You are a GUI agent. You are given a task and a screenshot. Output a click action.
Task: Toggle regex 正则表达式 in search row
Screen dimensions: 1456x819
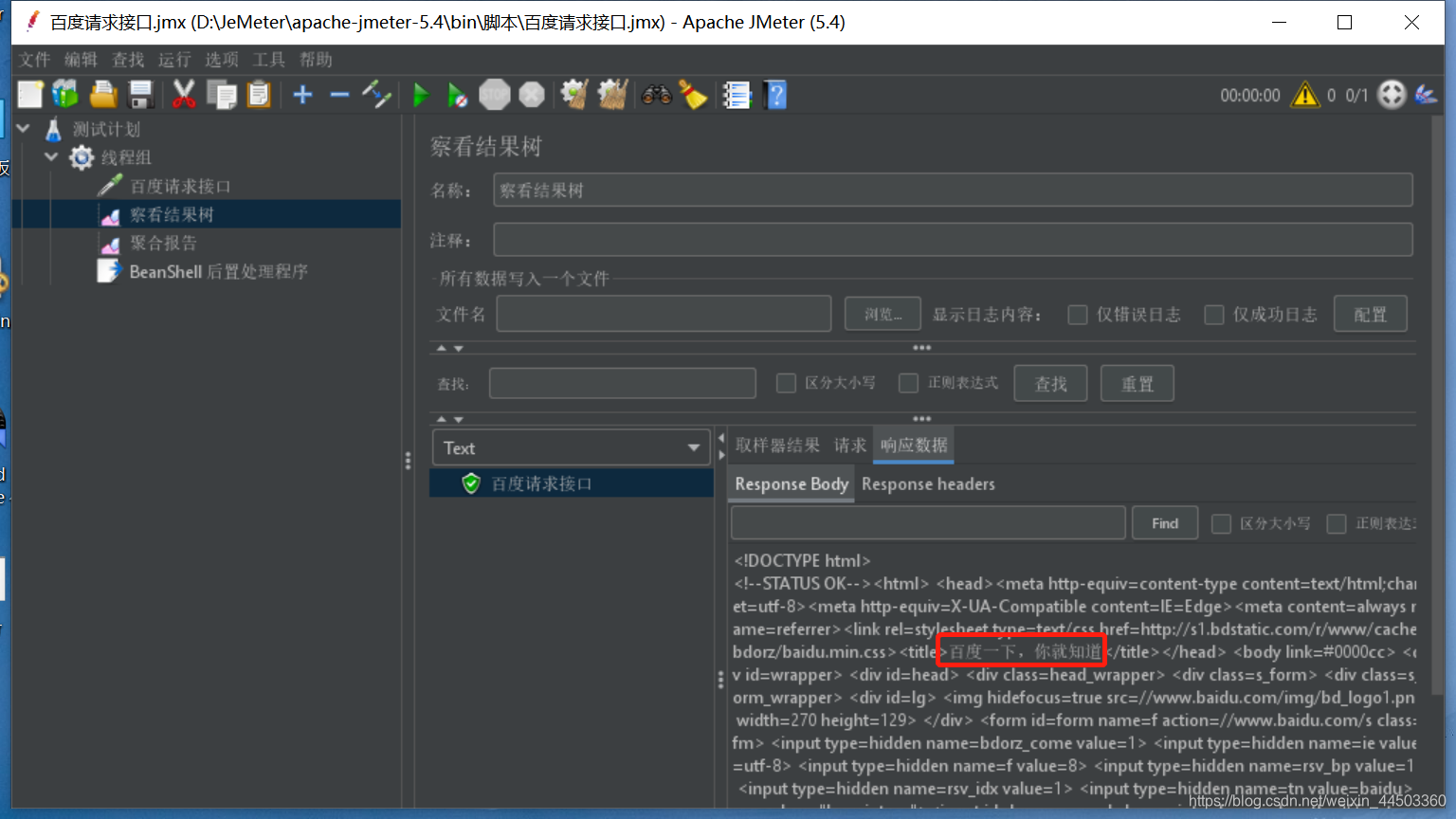[908, 383]
